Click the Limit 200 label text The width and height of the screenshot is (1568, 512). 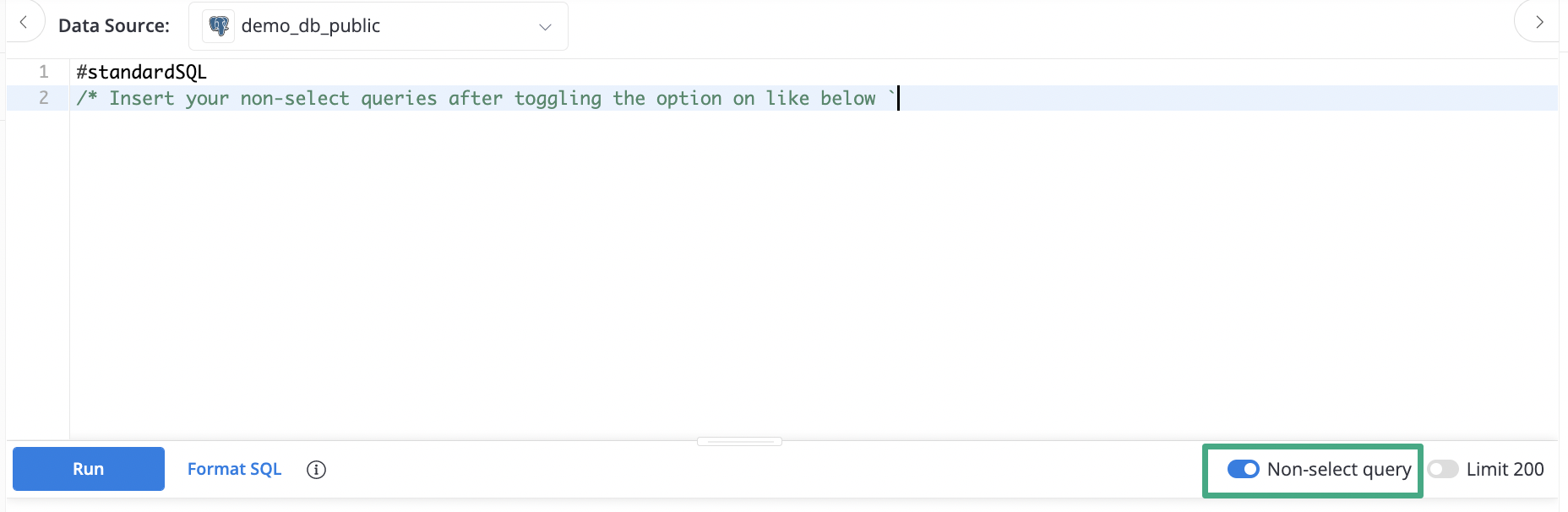(1505, 469)
